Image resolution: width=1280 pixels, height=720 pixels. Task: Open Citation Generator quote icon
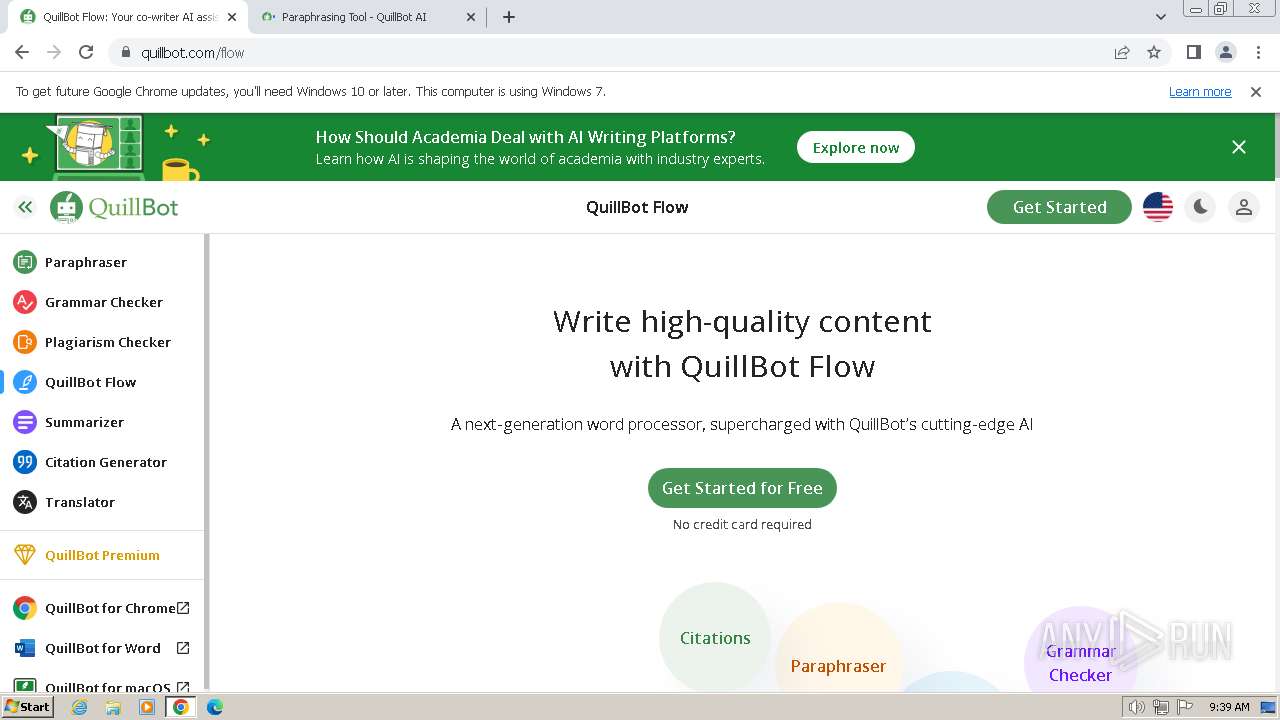pyautogui.click(x=25, y=462)
